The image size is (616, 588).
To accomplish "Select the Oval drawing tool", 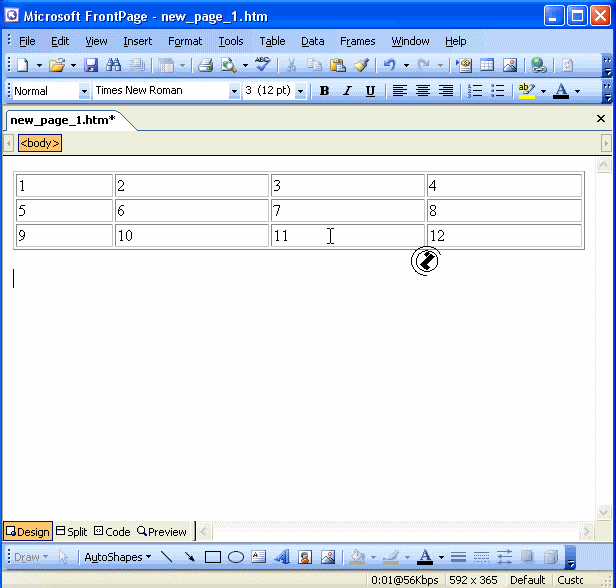I will (236, 557).
